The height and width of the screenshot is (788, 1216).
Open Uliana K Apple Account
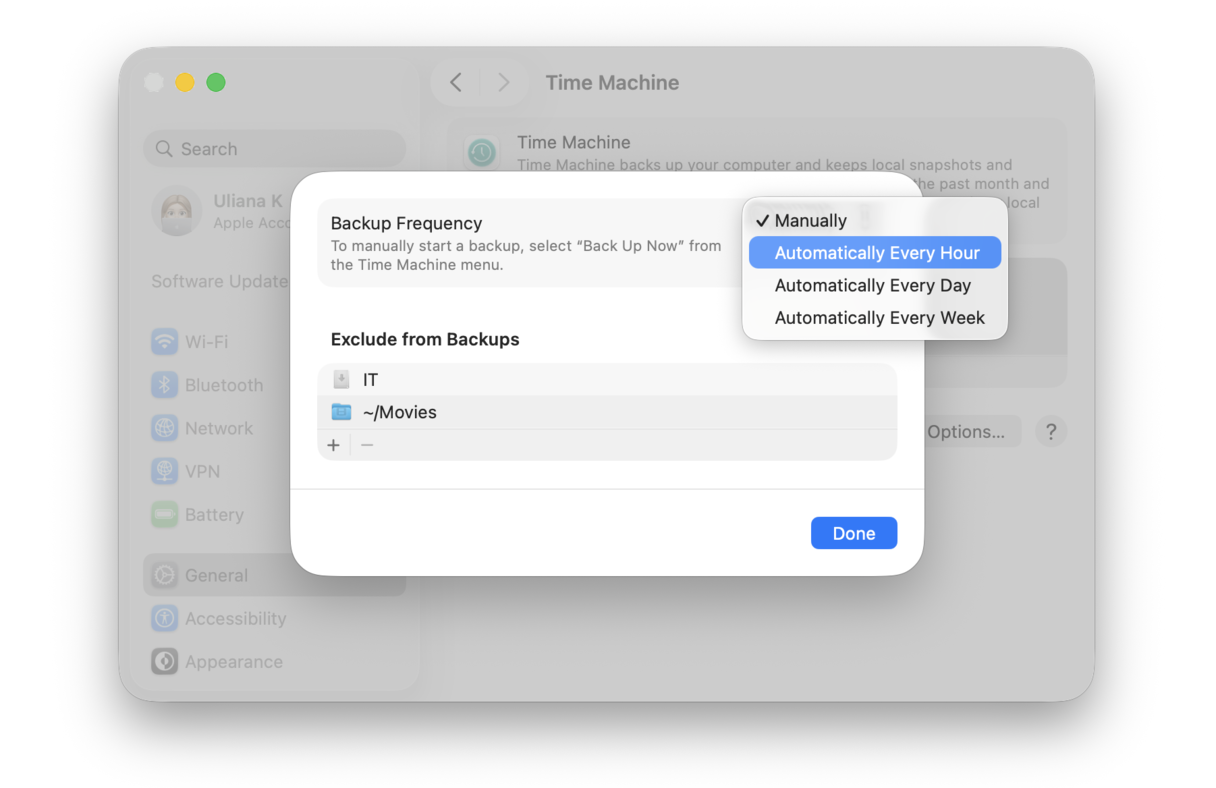tap(220, 211)
